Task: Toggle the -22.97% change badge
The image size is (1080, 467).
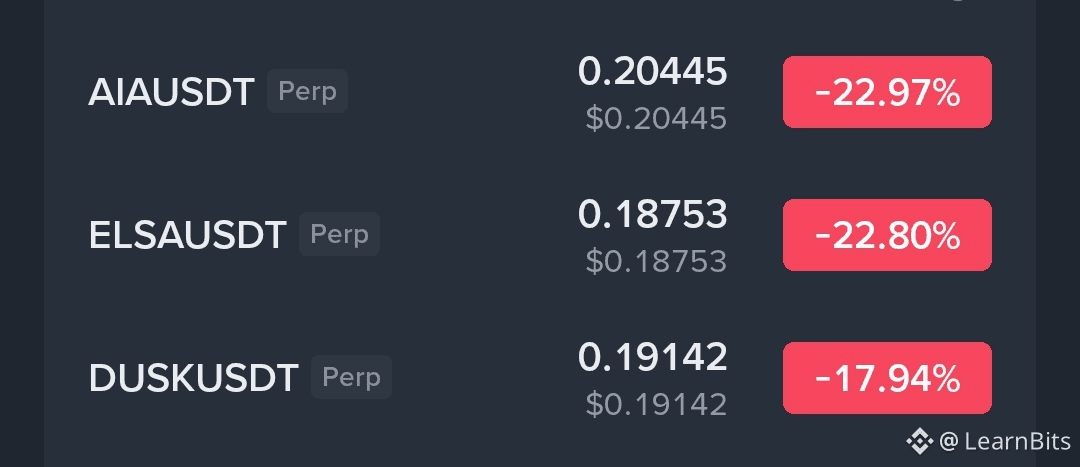Action: (x=887, y=93)
